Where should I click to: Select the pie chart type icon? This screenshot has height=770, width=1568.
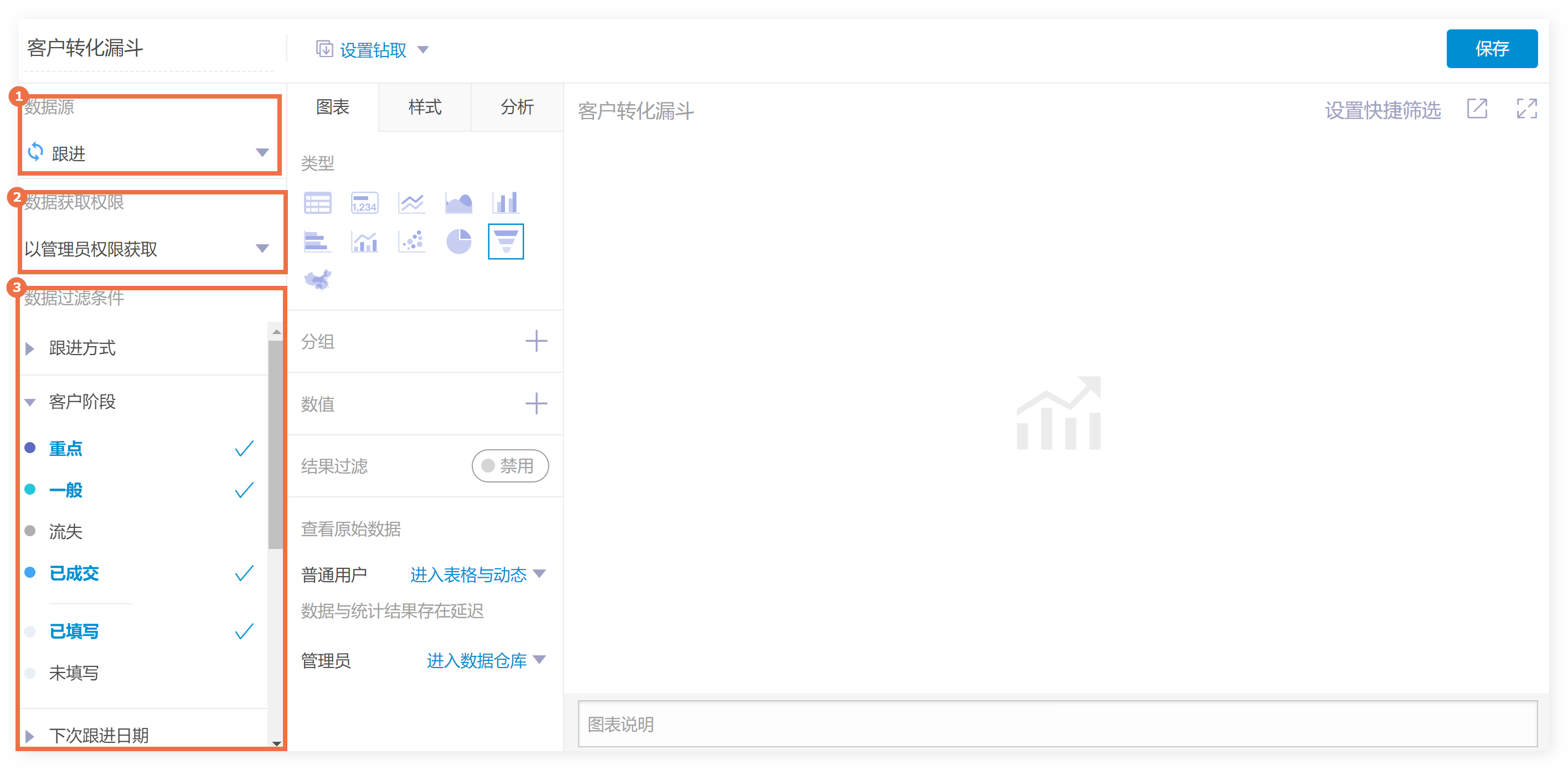[x=458, y=241]
